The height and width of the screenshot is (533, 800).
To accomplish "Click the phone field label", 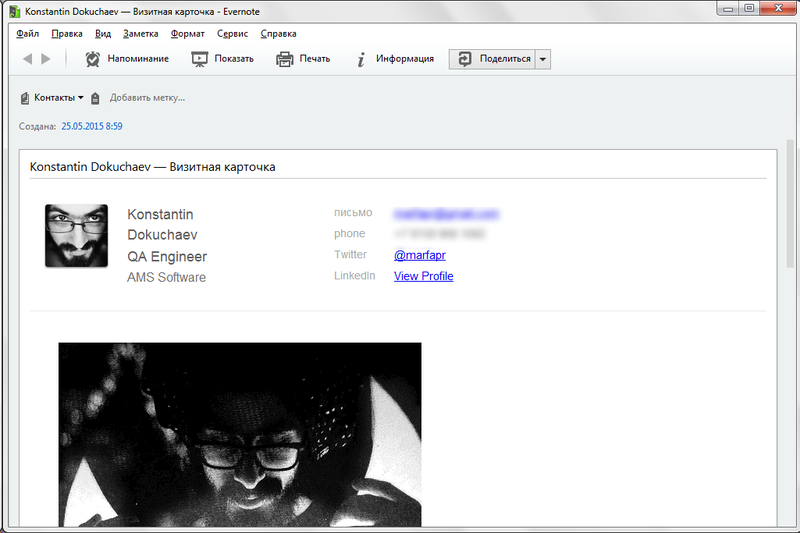I will coord(349,234).
